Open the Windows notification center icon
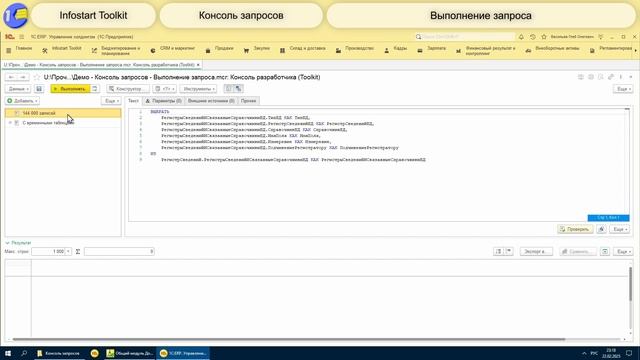640x360 pixels. [x=629, y=353]
